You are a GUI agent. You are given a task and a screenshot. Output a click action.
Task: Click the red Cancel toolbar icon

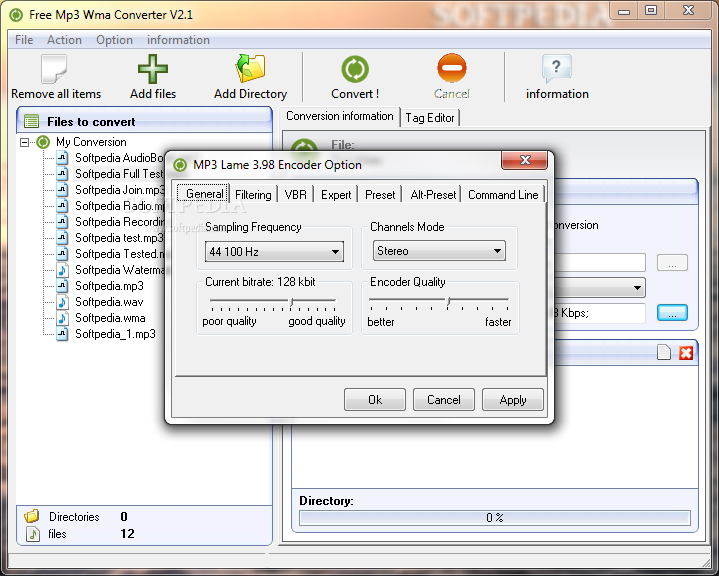click(452, 68)
